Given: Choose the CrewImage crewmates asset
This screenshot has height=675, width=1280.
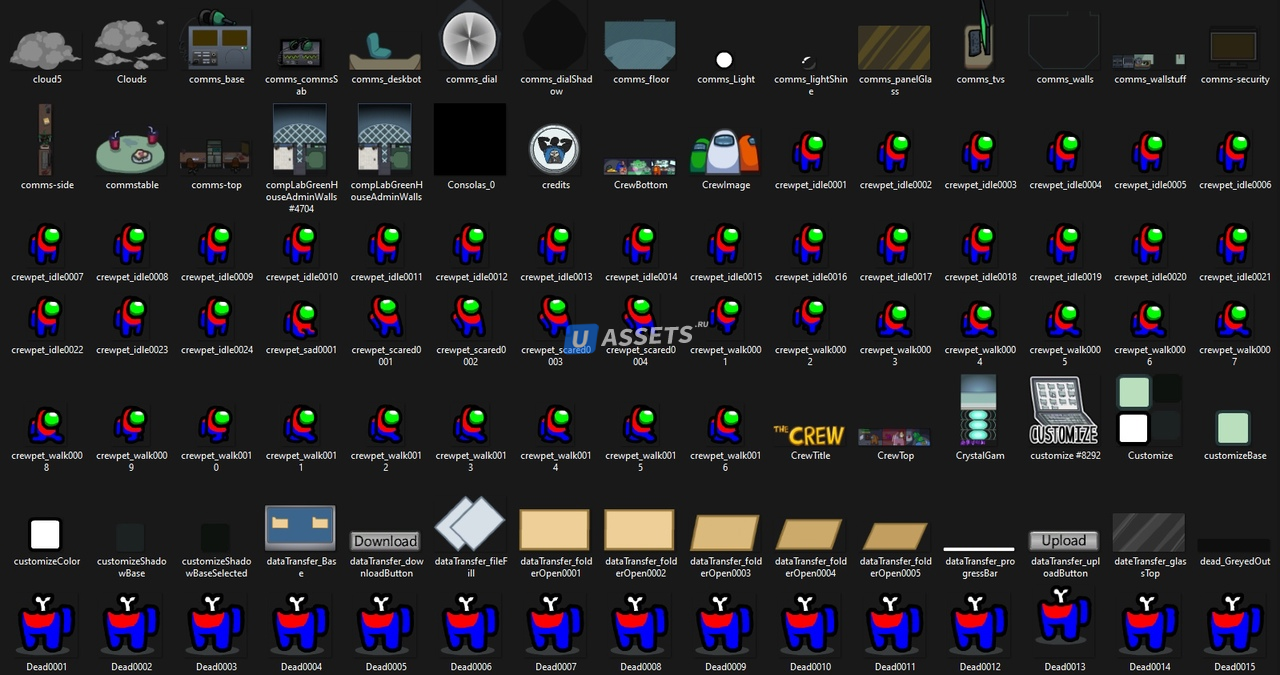Looking at the screenshot, I should pyautogui.click(x=725, y=152).
